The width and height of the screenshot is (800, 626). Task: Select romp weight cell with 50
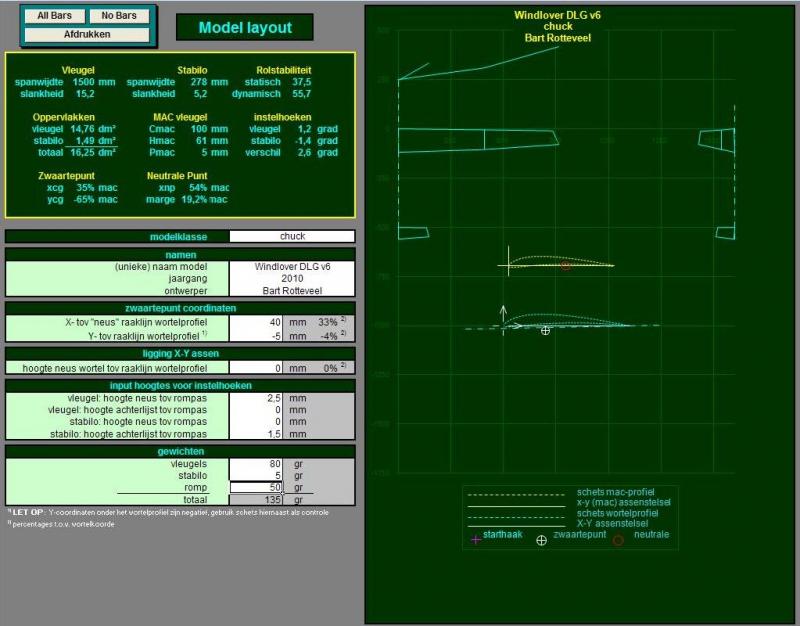click(x=256, y=487)
